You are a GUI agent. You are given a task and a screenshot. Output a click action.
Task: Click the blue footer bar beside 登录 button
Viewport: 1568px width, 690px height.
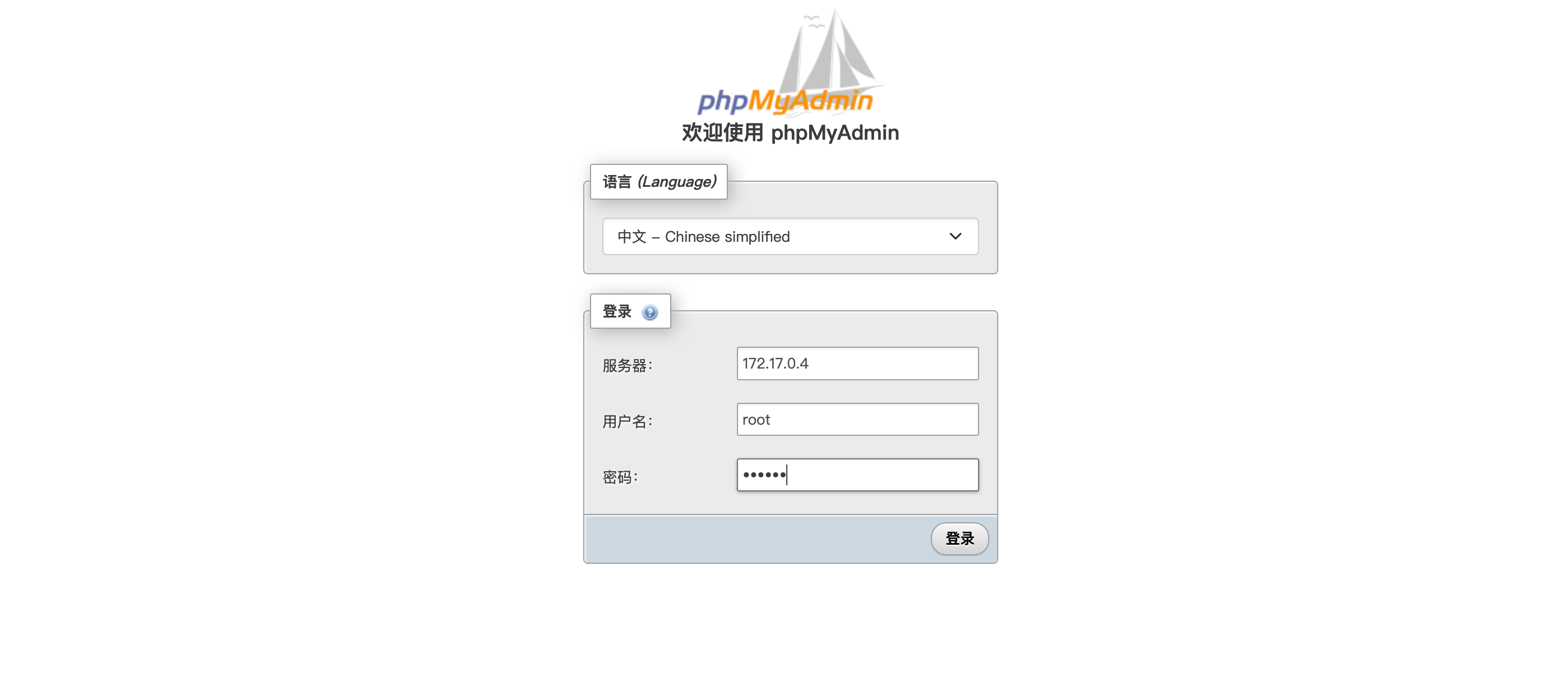(x=755, y=539)
